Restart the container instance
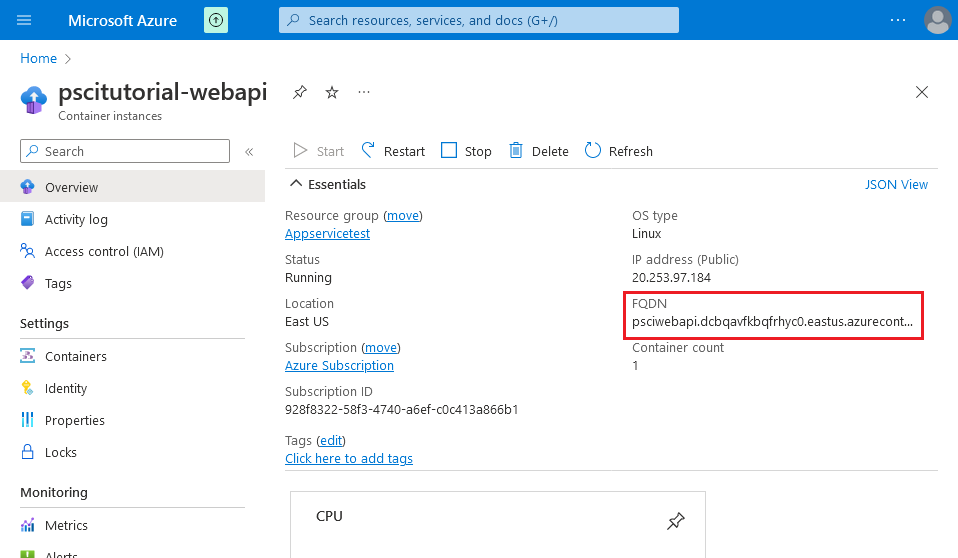 [393, 151]
